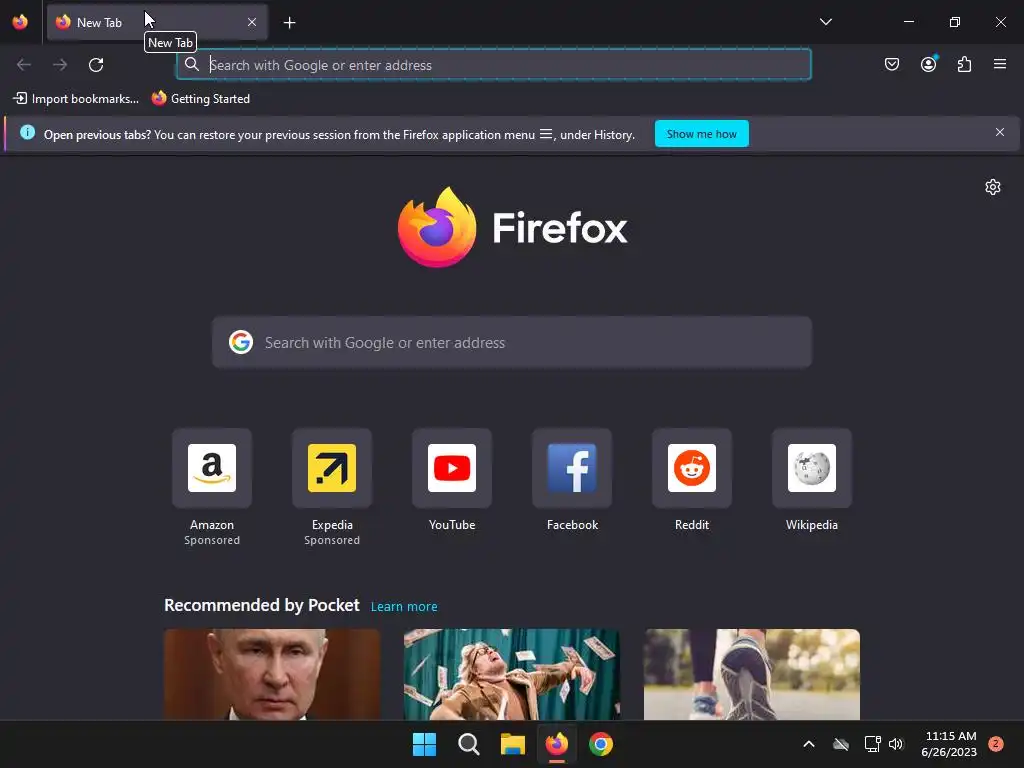Expand the list all tabs chevron
Image resolution: width=1024 pixels, height=768 pixels.
pos(825,22)
